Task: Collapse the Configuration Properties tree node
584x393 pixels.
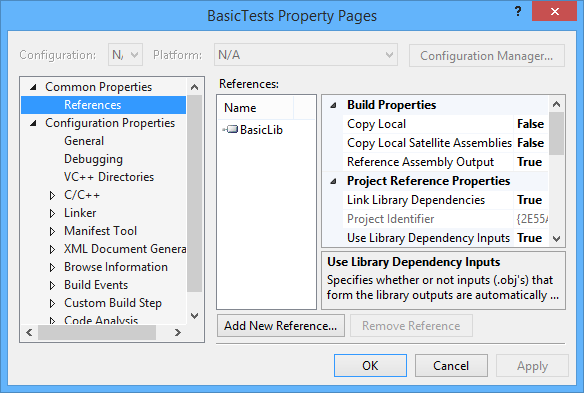Action: 33,123
